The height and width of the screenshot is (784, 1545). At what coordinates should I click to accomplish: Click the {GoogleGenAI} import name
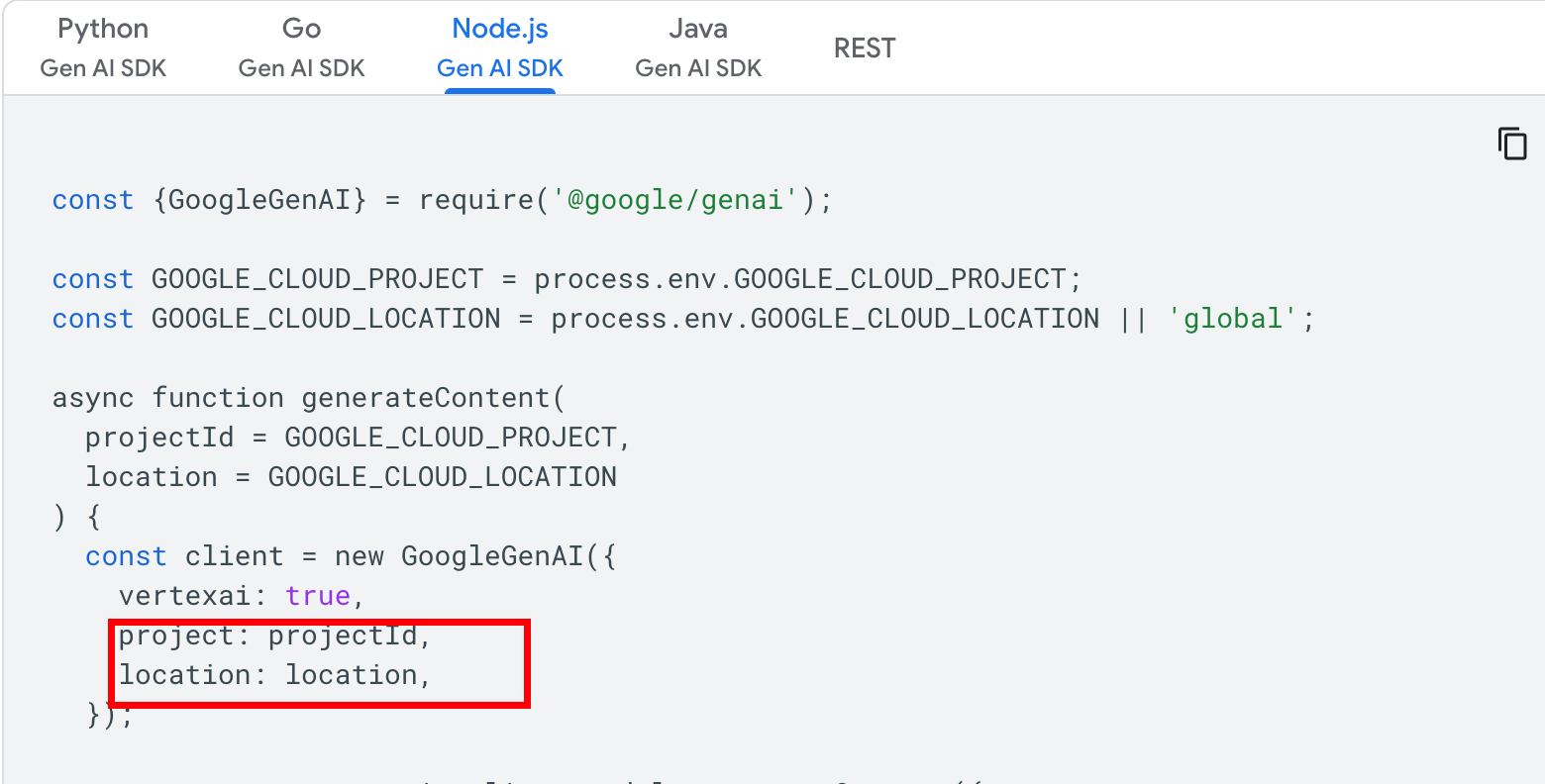(259, 200)
